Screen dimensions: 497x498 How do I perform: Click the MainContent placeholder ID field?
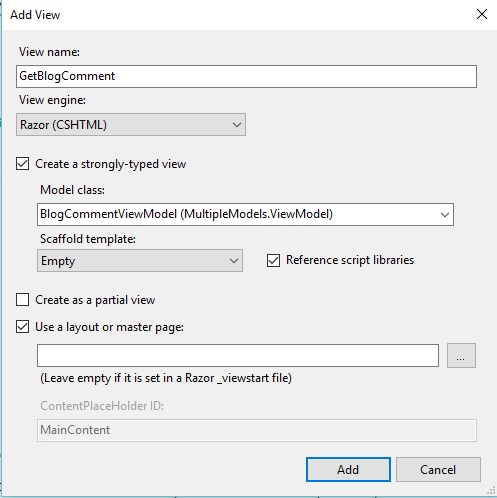(x=257, y=430)
